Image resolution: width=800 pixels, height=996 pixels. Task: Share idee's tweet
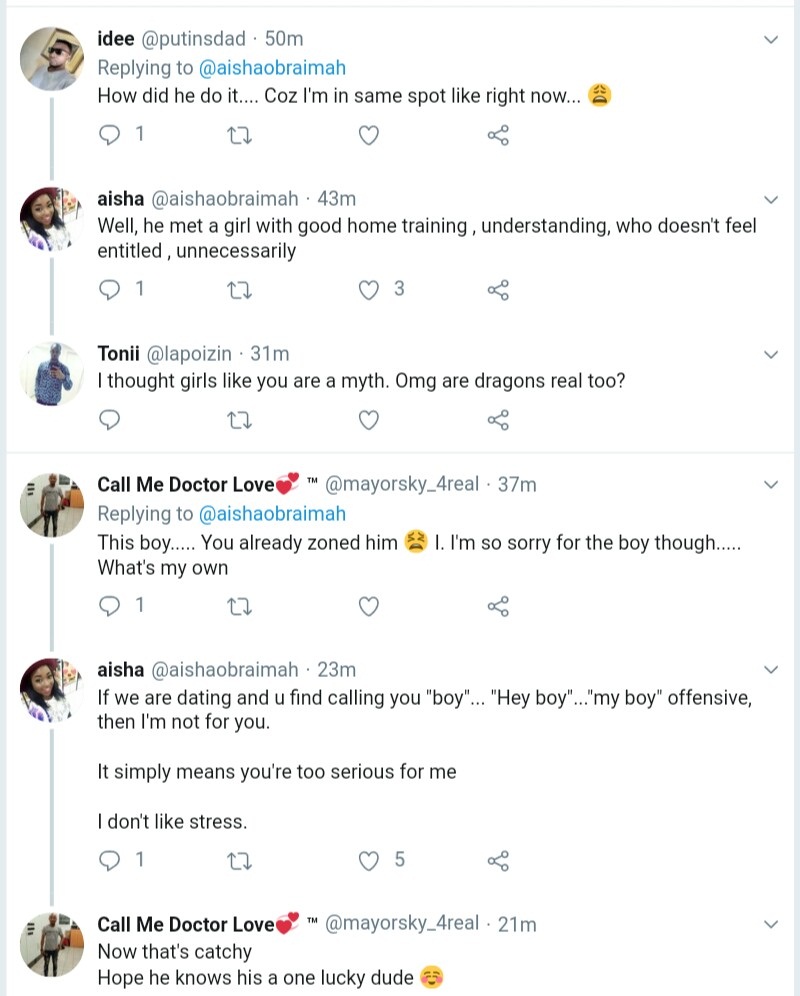(498, 135)
